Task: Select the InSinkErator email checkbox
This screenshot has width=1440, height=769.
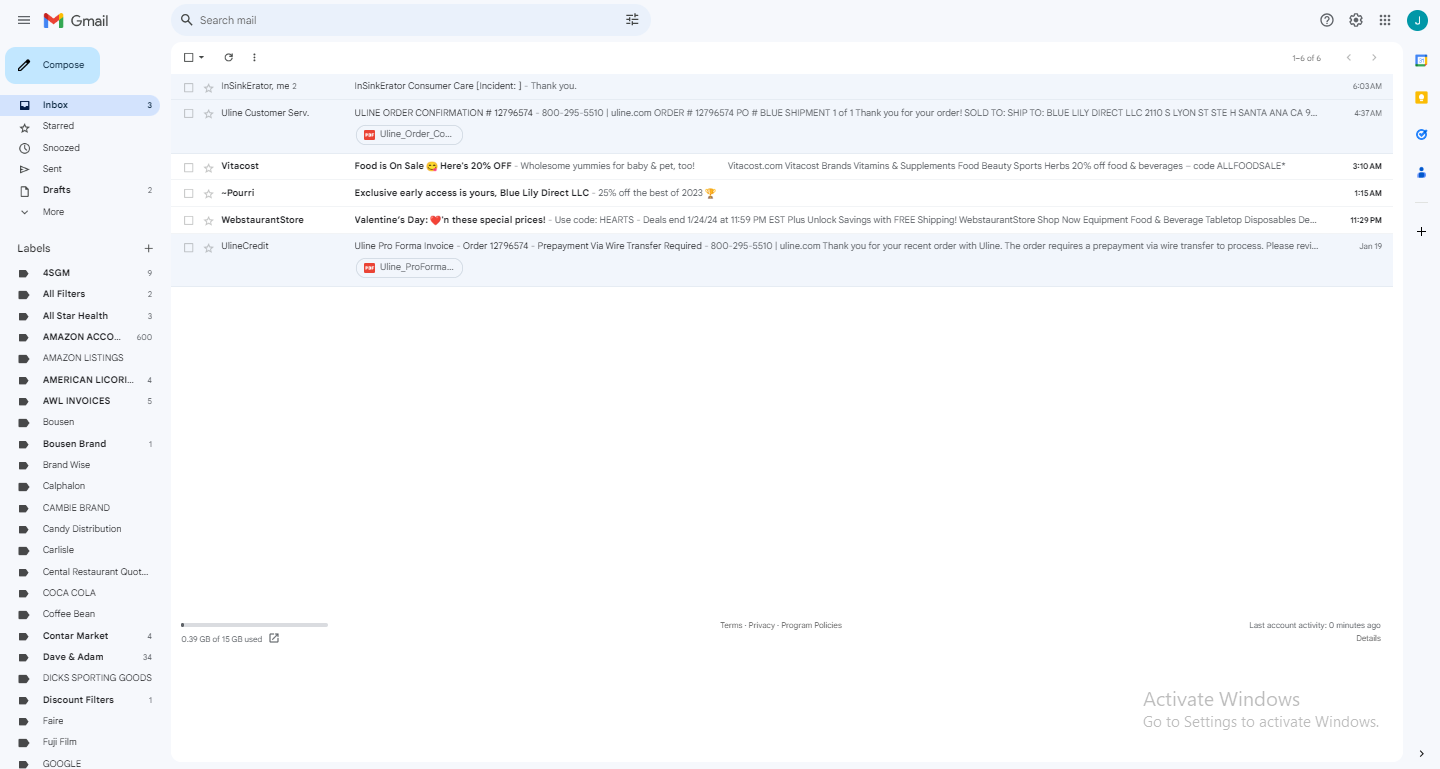Action: [x=188, y=87]
